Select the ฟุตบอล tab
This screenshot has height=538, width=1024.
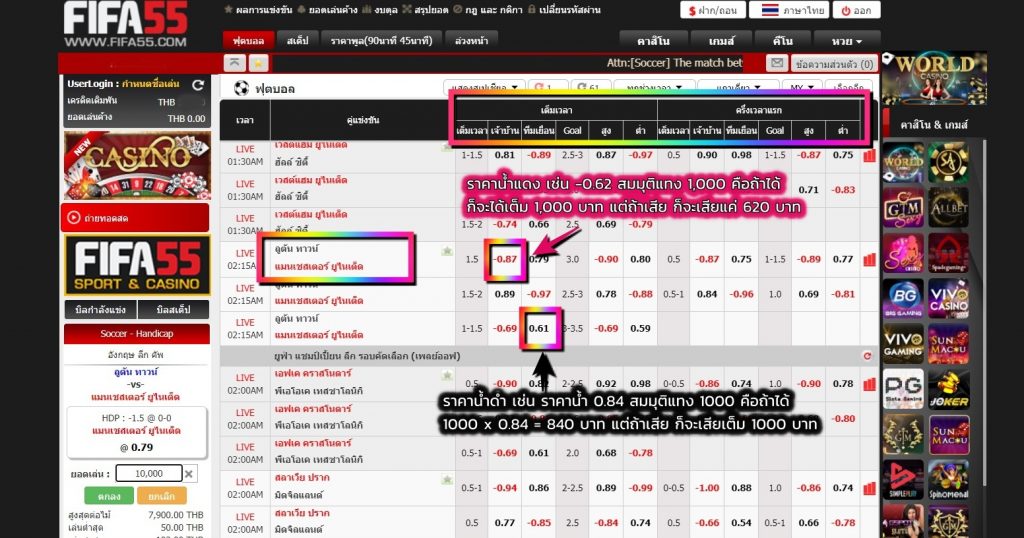click(x=248, y=40)
